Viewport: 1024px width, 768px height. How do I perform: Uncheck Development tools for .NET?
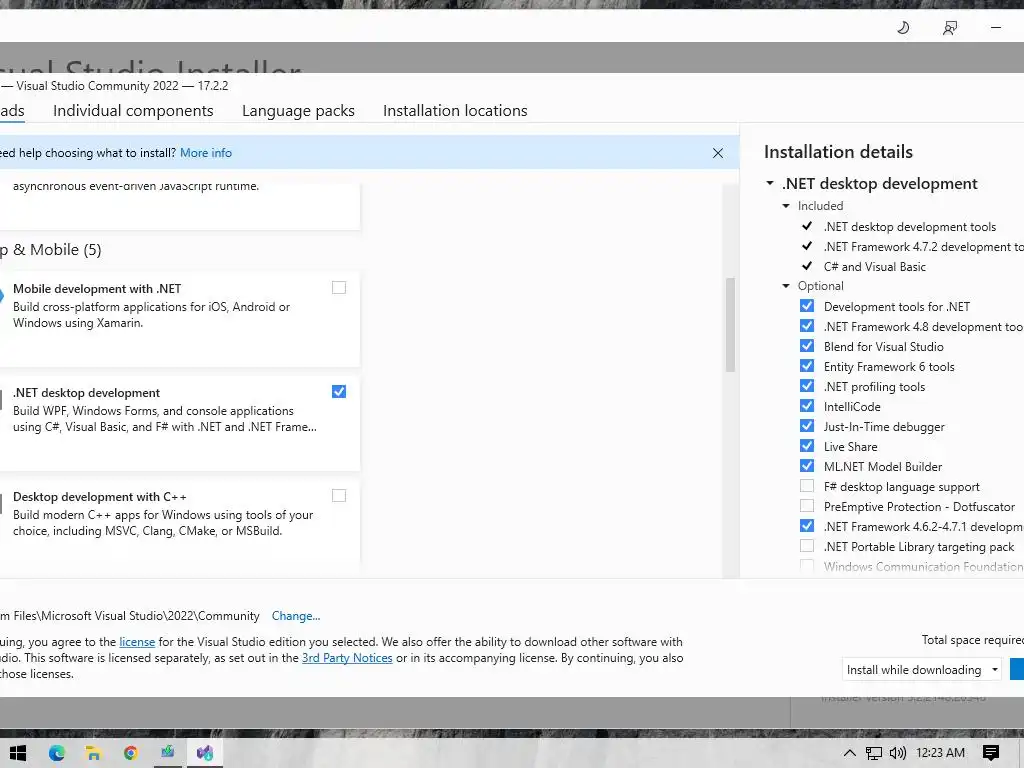coord(807,306)
